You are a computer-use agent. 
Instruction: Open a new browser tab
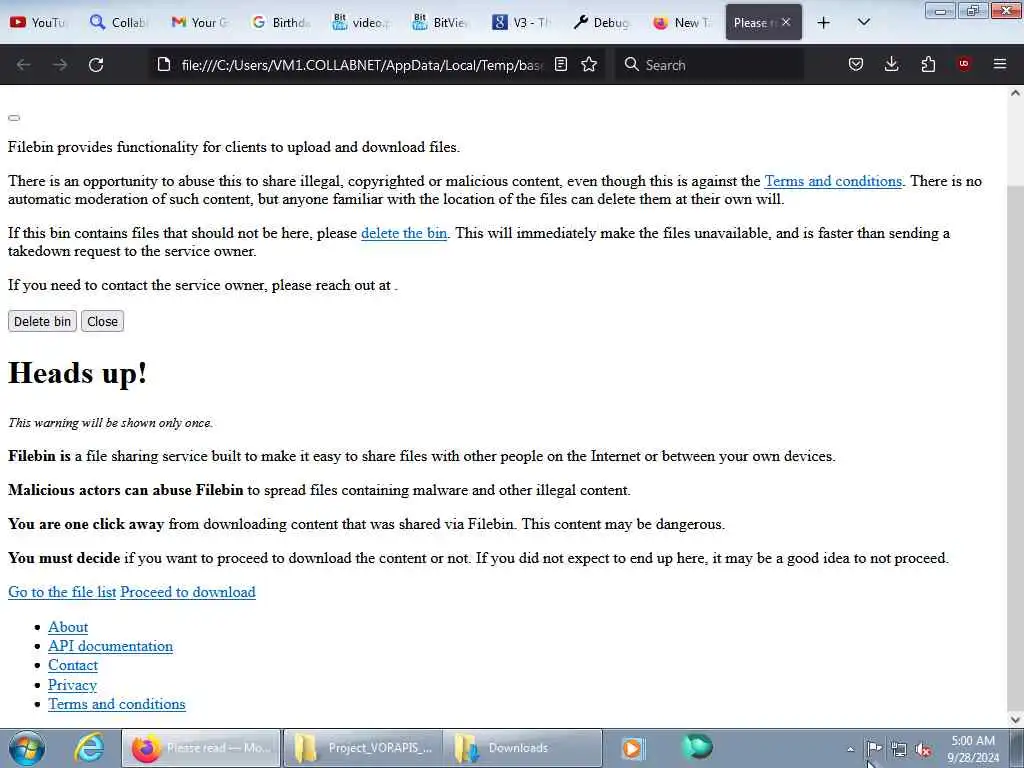point(824,22)
